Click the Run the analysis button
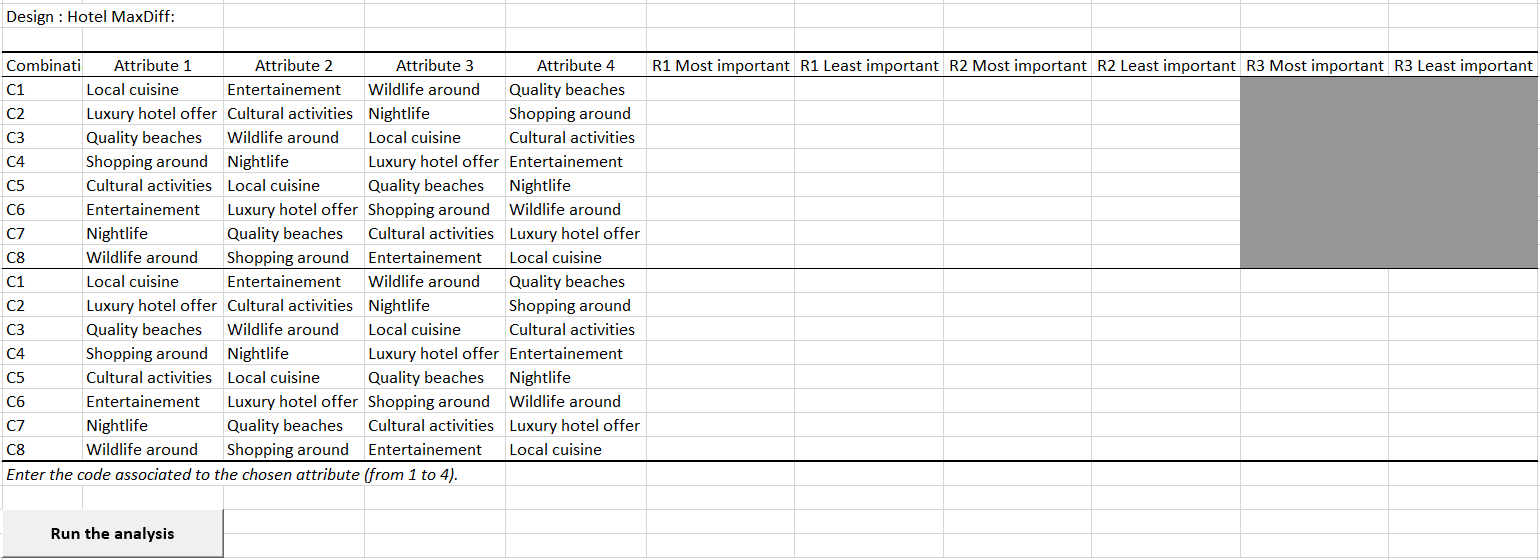 (112, 534)
